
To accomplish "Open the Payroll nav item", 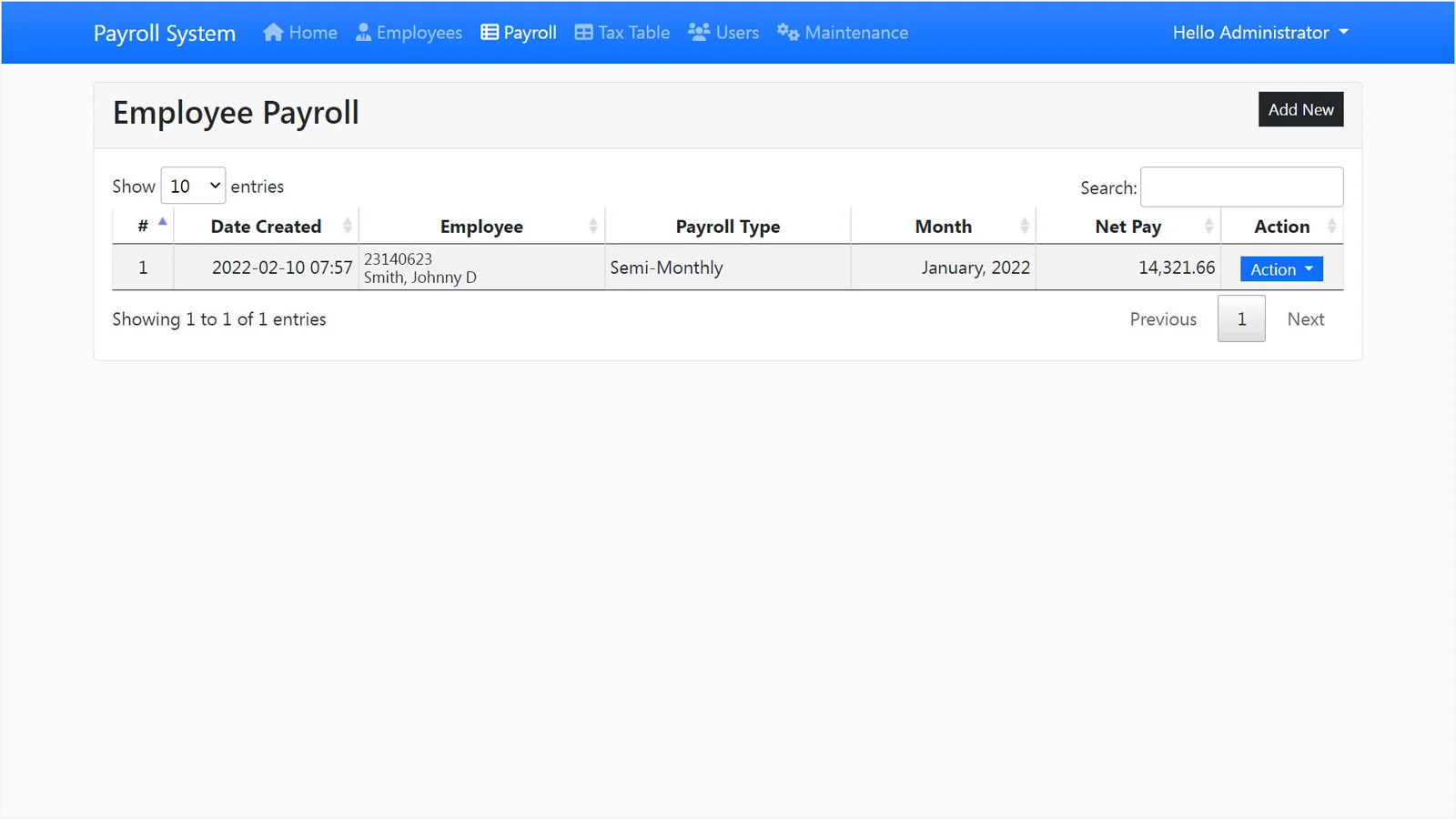I will (x=519, y=33).
